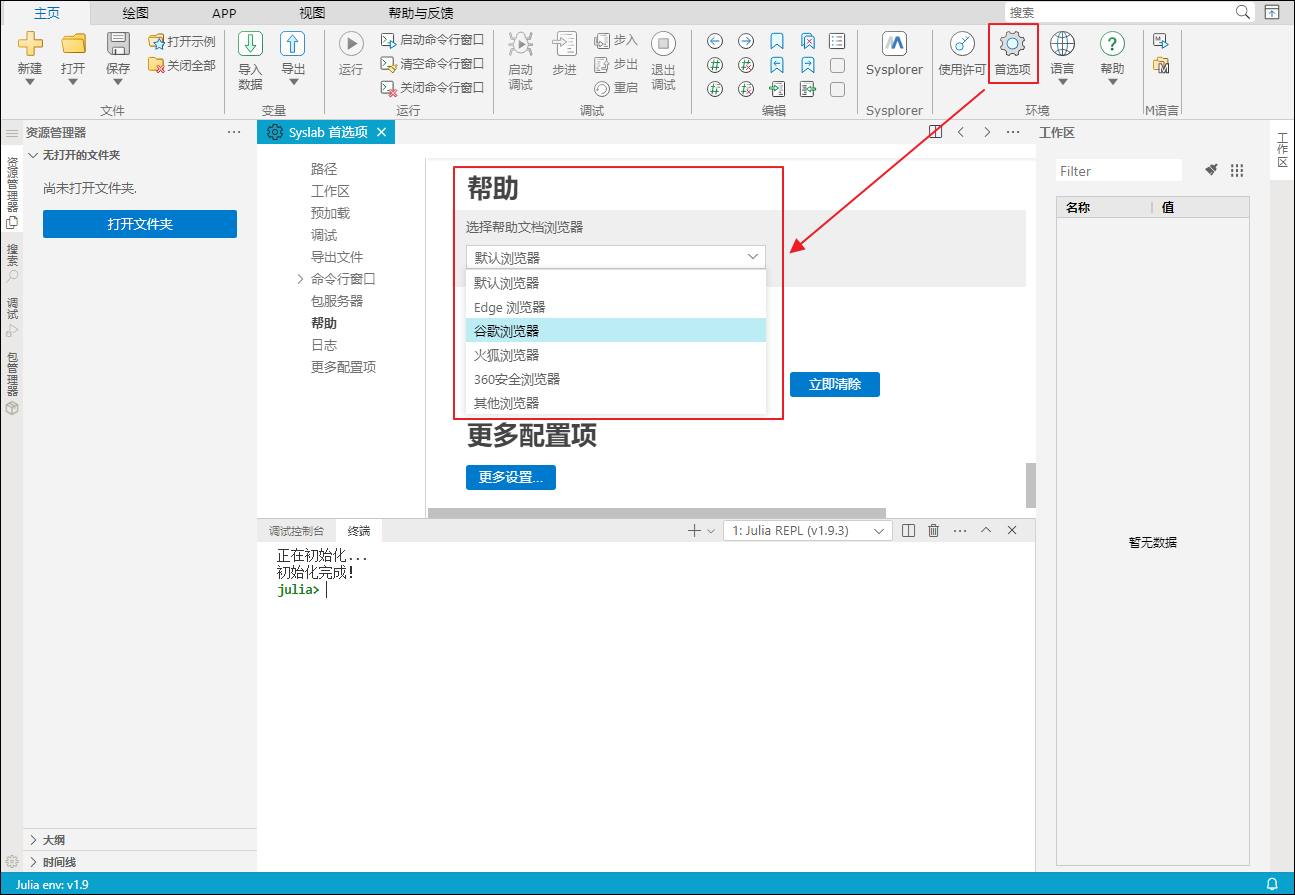Click the 启动调试 start debugging icon
The width and height of the screenshot is (1295, 895).
(x=520, y=45)
